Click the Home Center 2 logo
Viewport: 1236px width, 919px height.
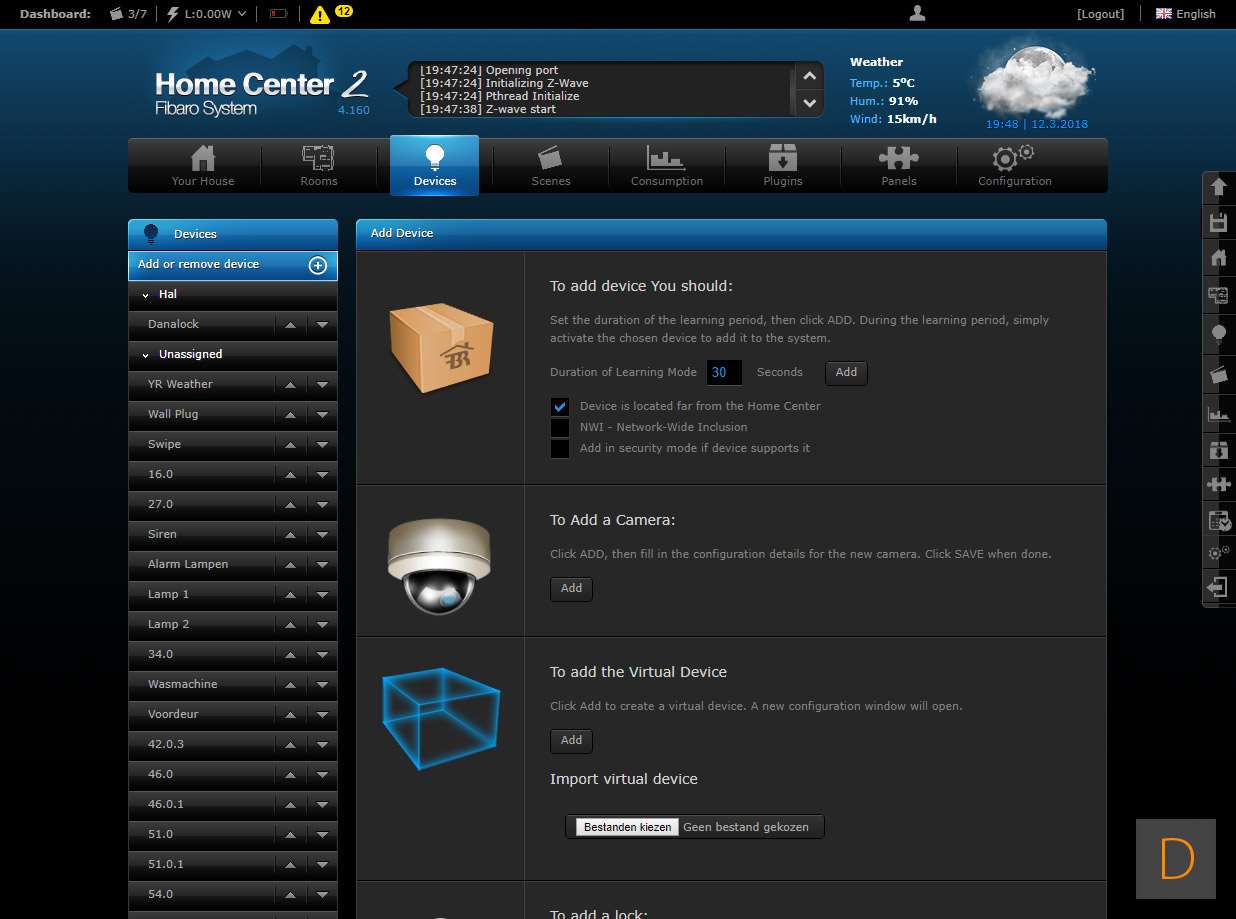click(x=262, y=92)
